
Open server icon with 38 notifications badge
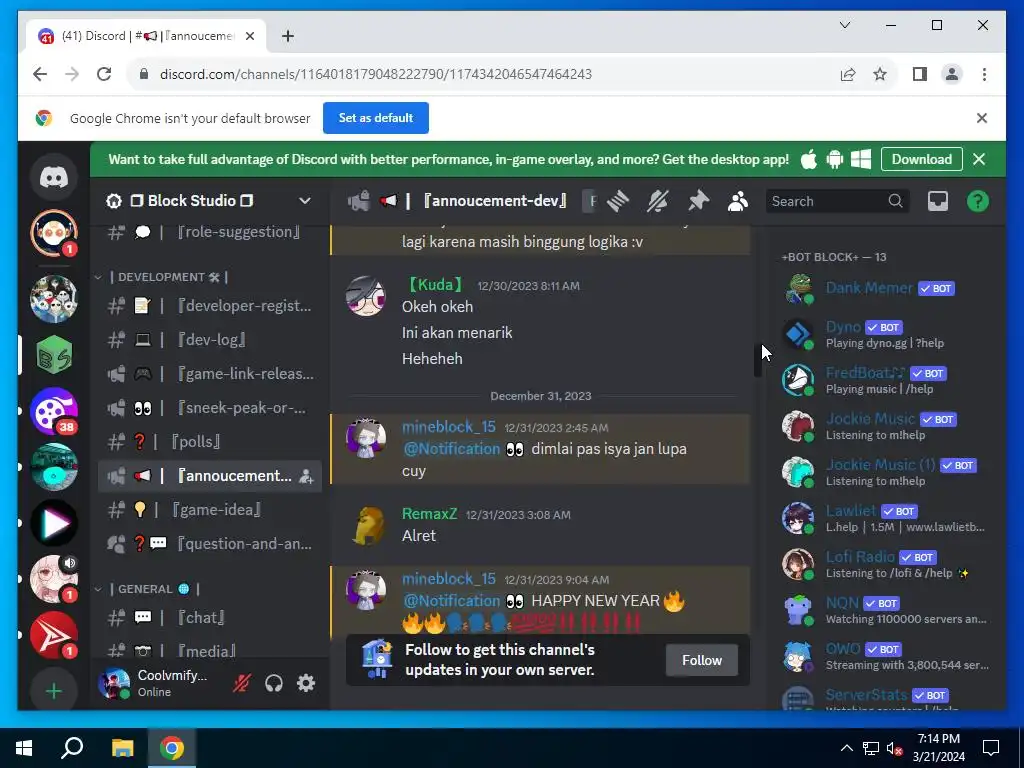[x=54, y=411]
